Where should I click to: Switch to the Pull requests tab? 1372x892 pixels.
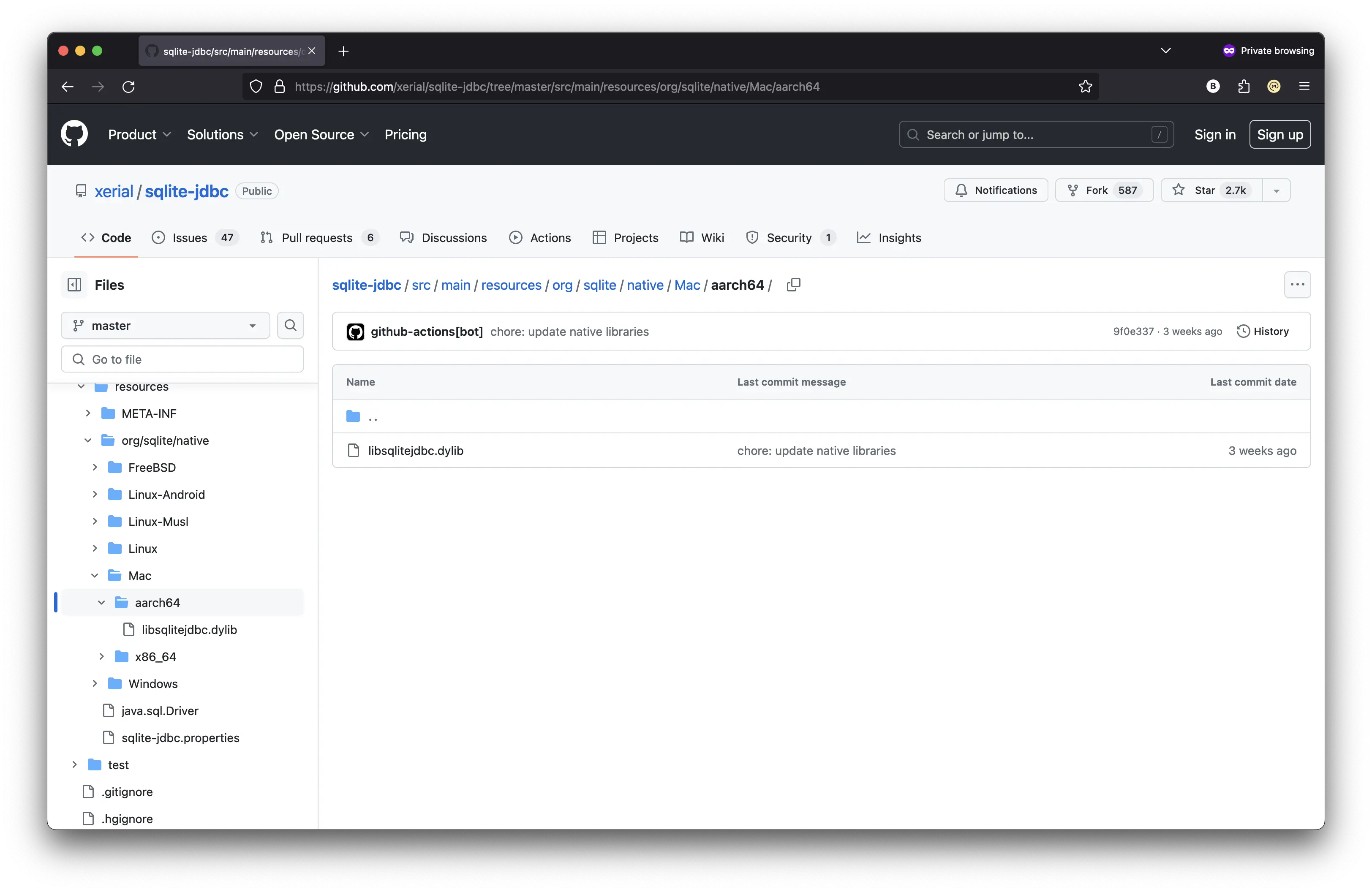(319, 237)
